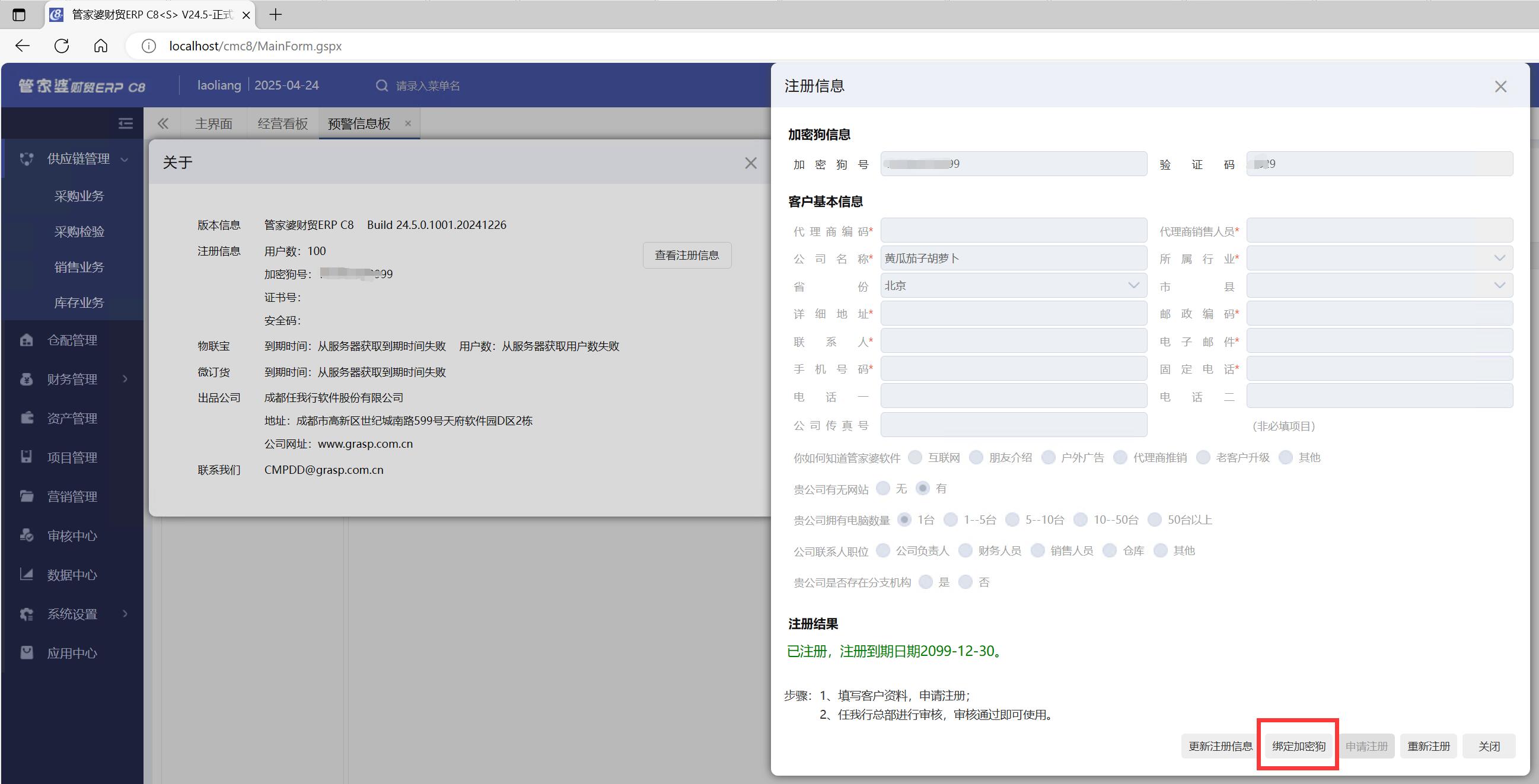
Task: Click the browser back arrow
Action: [23, 46]
